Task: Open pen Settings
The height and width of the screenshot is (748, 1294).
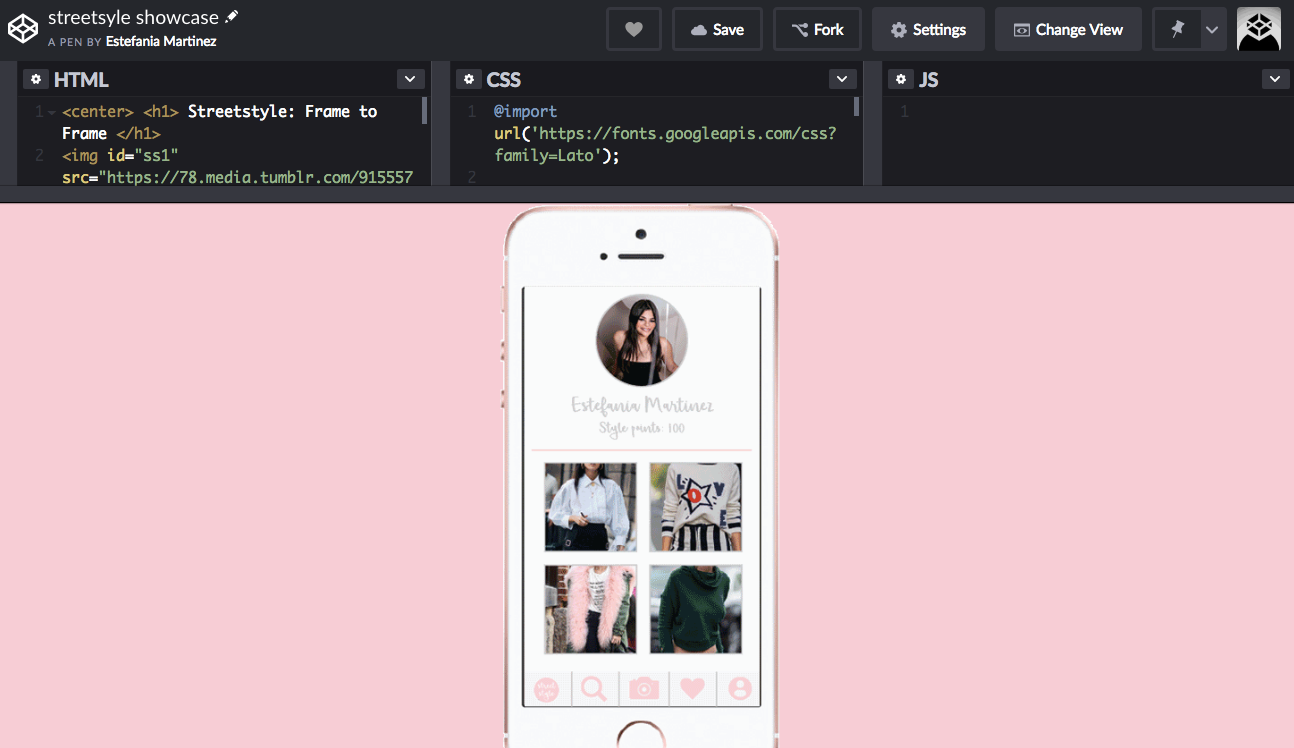Action: click(x=928, y=30)
